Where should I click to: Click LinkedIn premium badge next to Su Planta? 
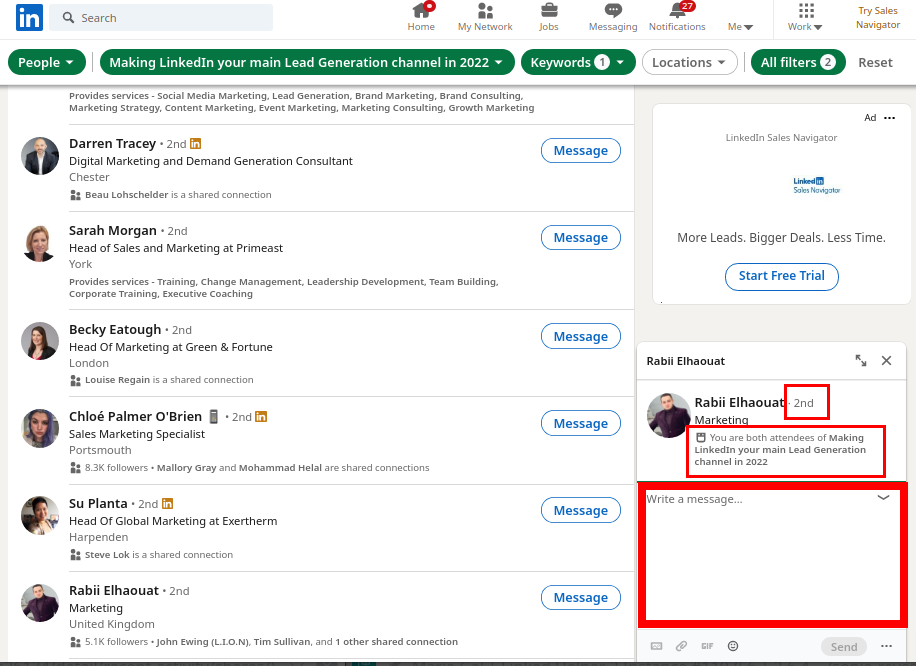[167, 504]
